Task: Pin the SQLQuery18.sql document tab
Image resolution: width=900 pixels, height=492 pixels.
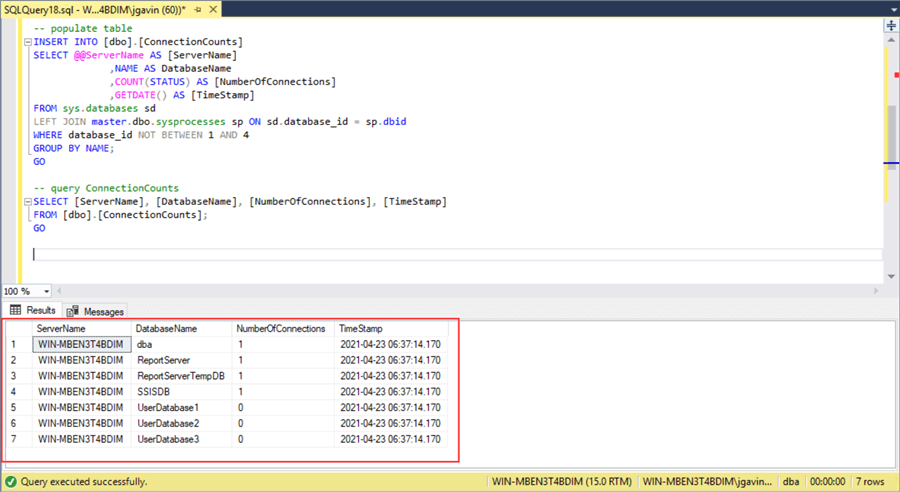Action: pyautogui.click(x=198, y=10)
